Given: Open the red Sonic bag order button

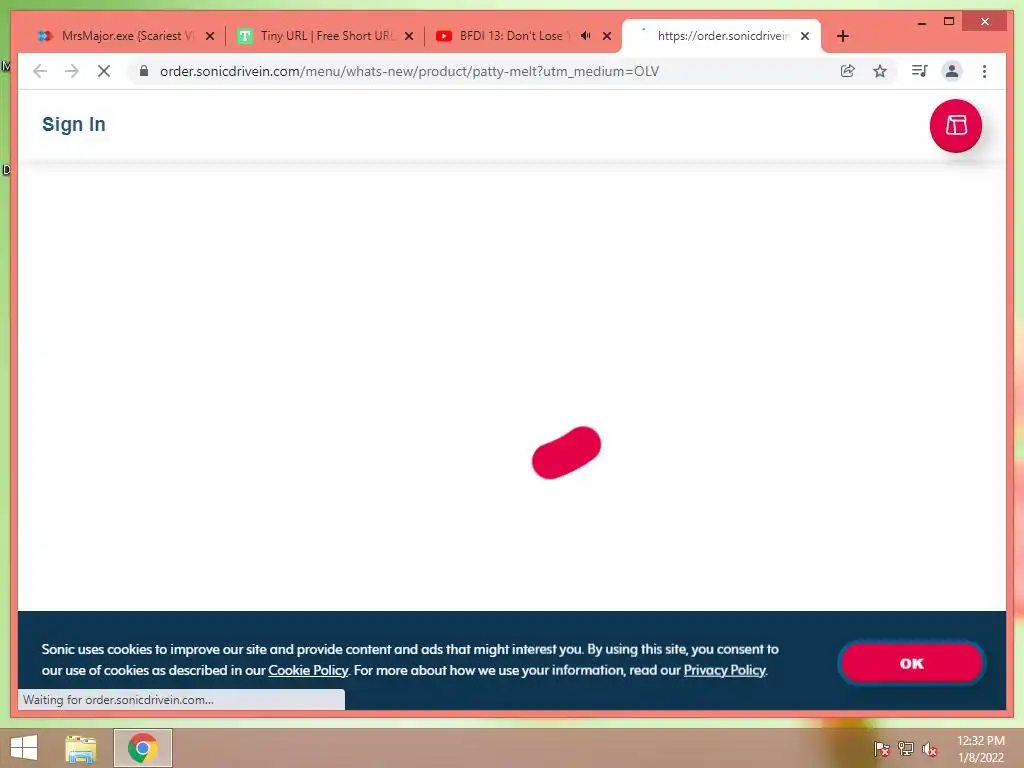Looking at the screenshot, I should [955, 125].
